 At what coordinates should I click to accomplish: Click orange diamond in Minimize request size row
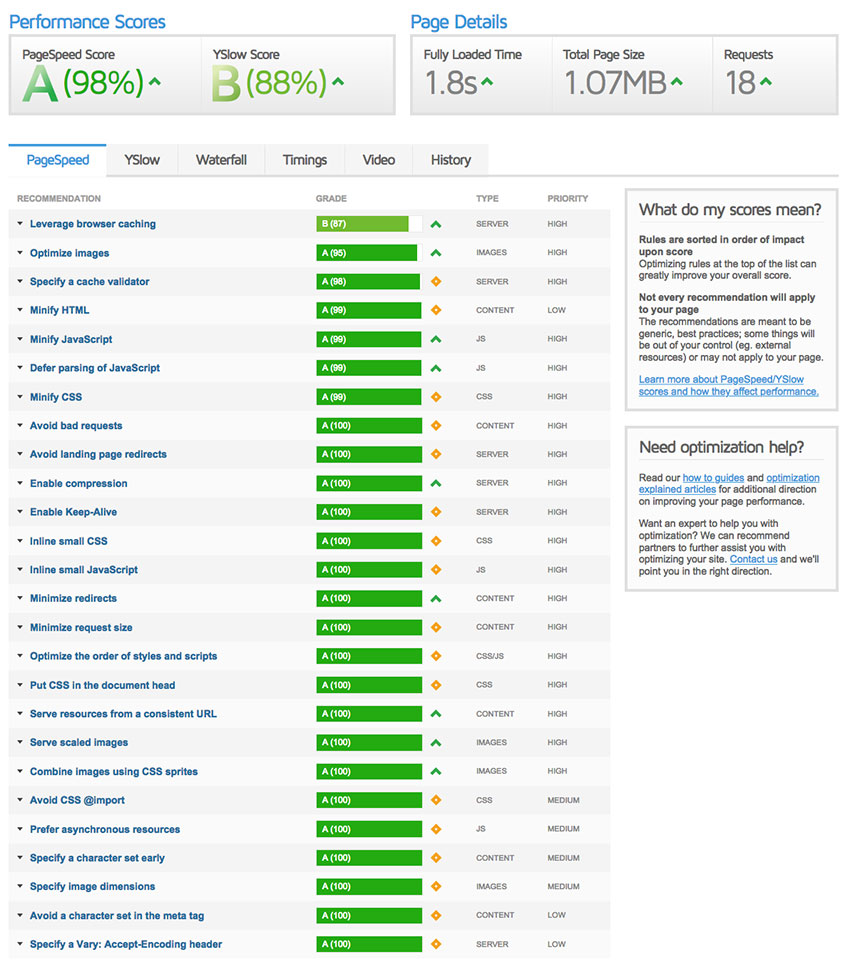(436, 627)
